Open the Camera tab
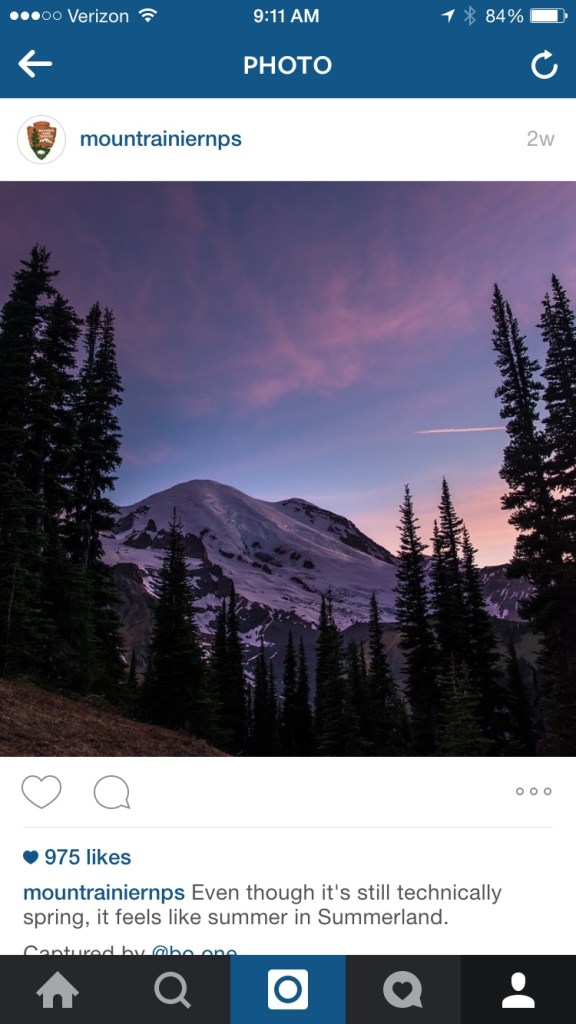Viewport: 576px width, 1024px height. click(x=288, y=990)
